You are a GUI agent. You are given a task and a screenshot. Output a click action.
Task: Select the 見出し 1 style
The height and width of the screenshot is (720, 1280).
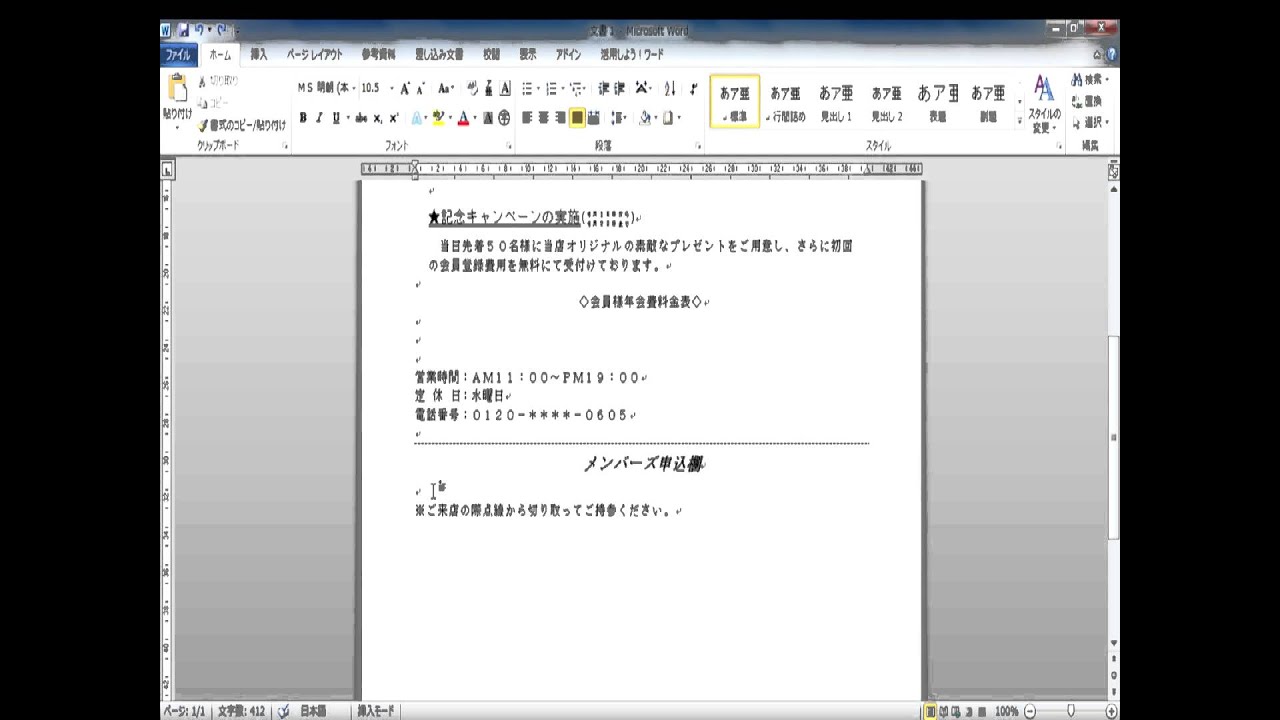[836, 102]
